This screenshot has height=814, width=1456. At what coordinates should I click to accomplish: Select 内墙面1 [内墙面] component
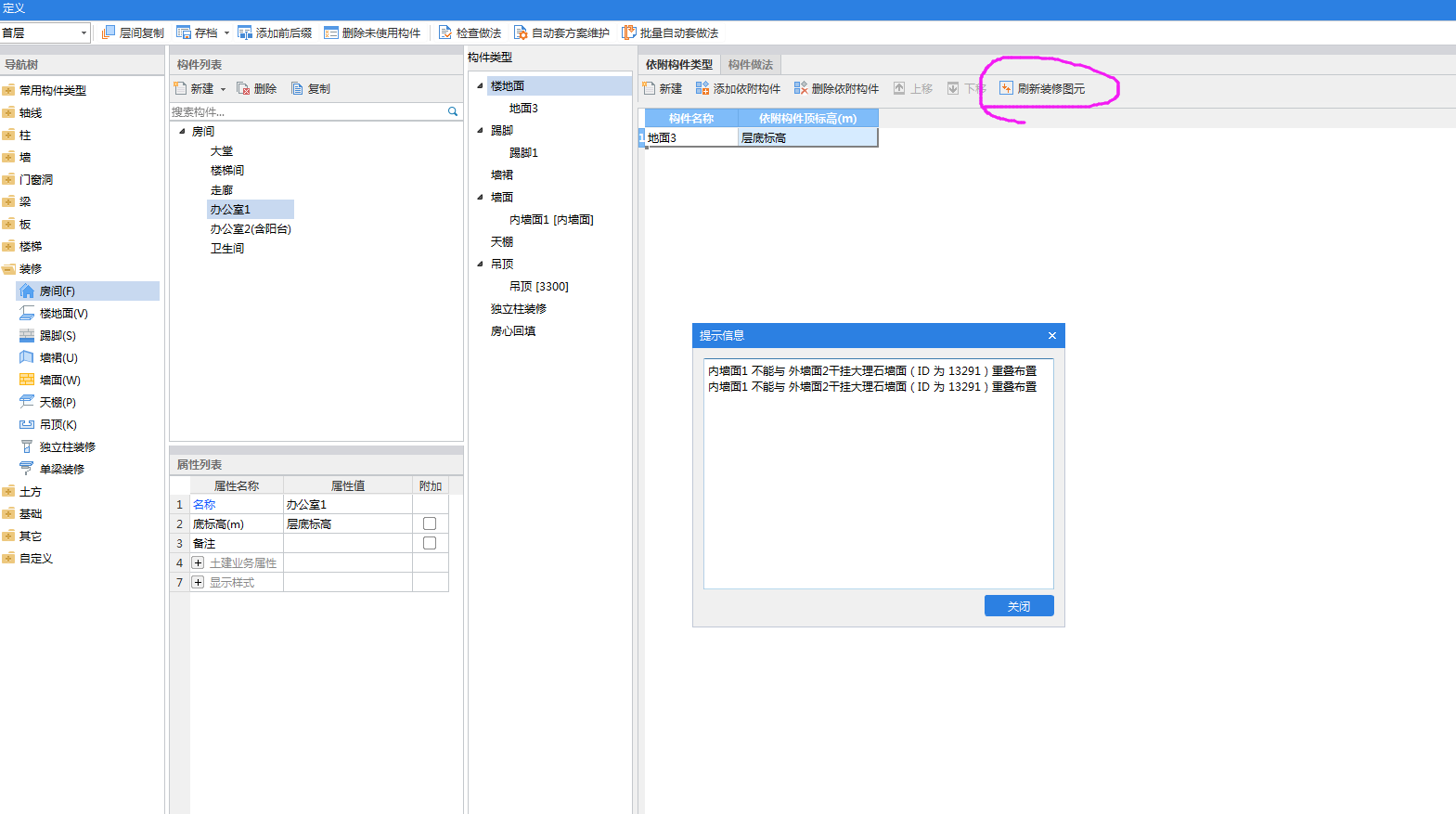pos(551,219)
